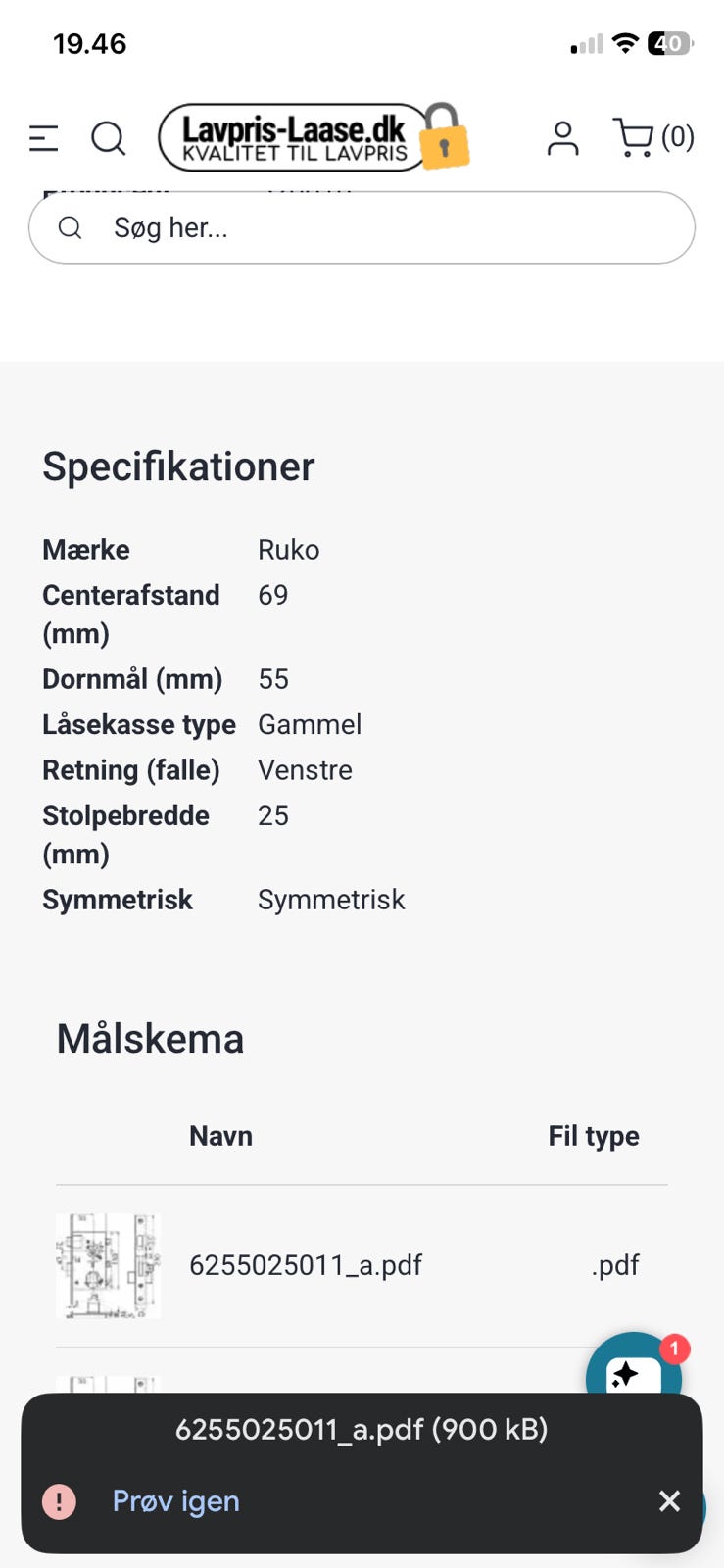
Task: Focus the Søg her search field
Action: (392, 228)
